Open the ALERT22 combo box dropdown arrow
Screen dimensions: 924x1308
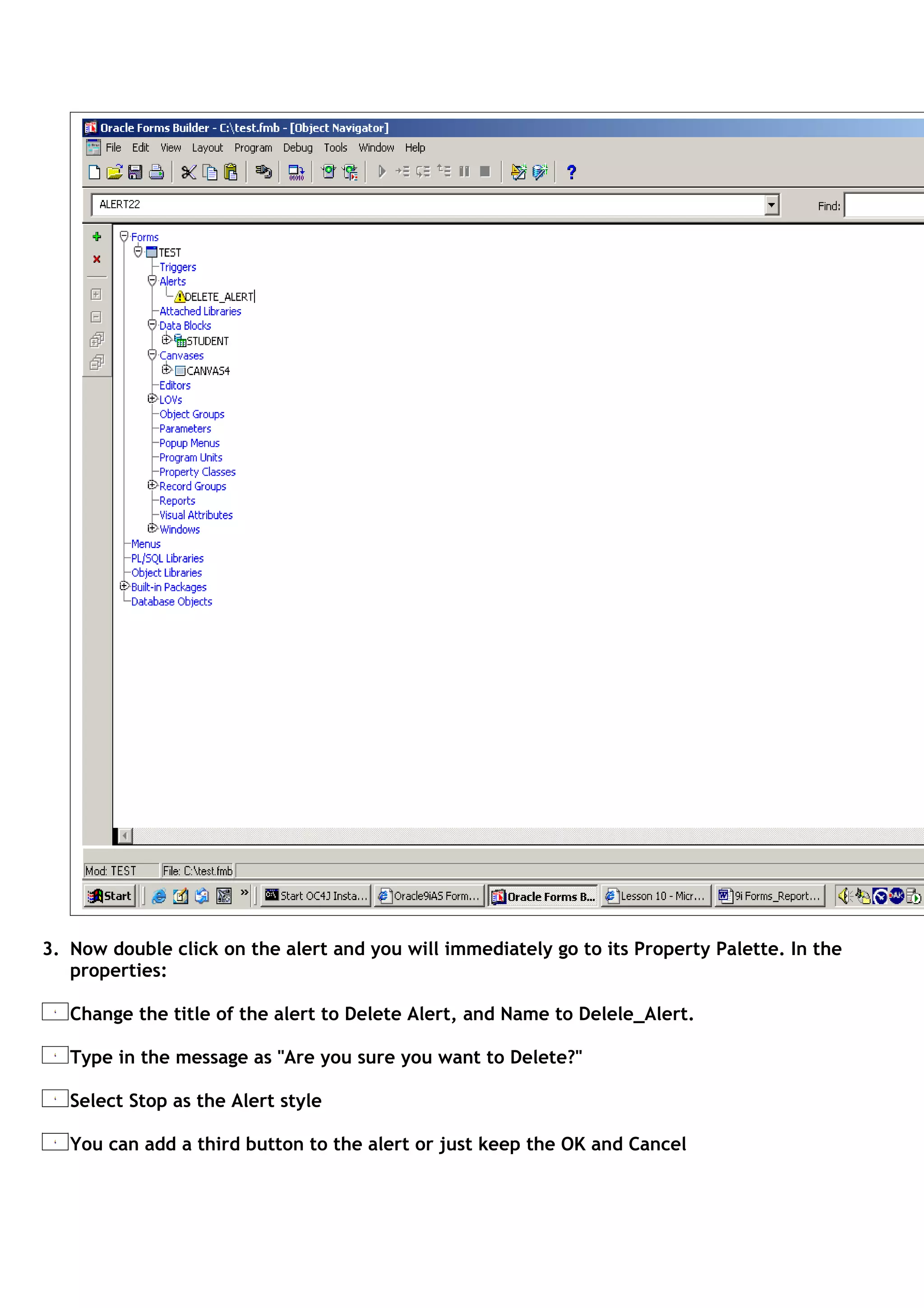click(772, 205)
